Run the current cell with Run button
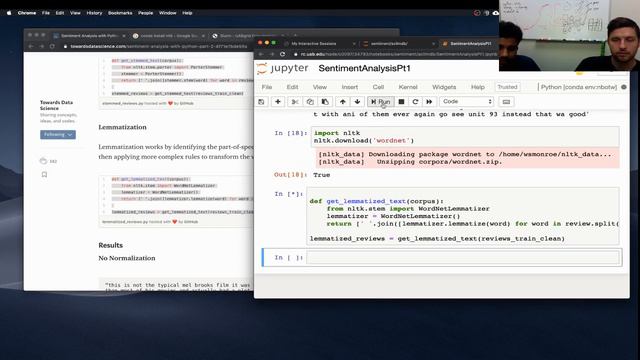This screenshot has width=640, height=360. click(x=381, y=102)
